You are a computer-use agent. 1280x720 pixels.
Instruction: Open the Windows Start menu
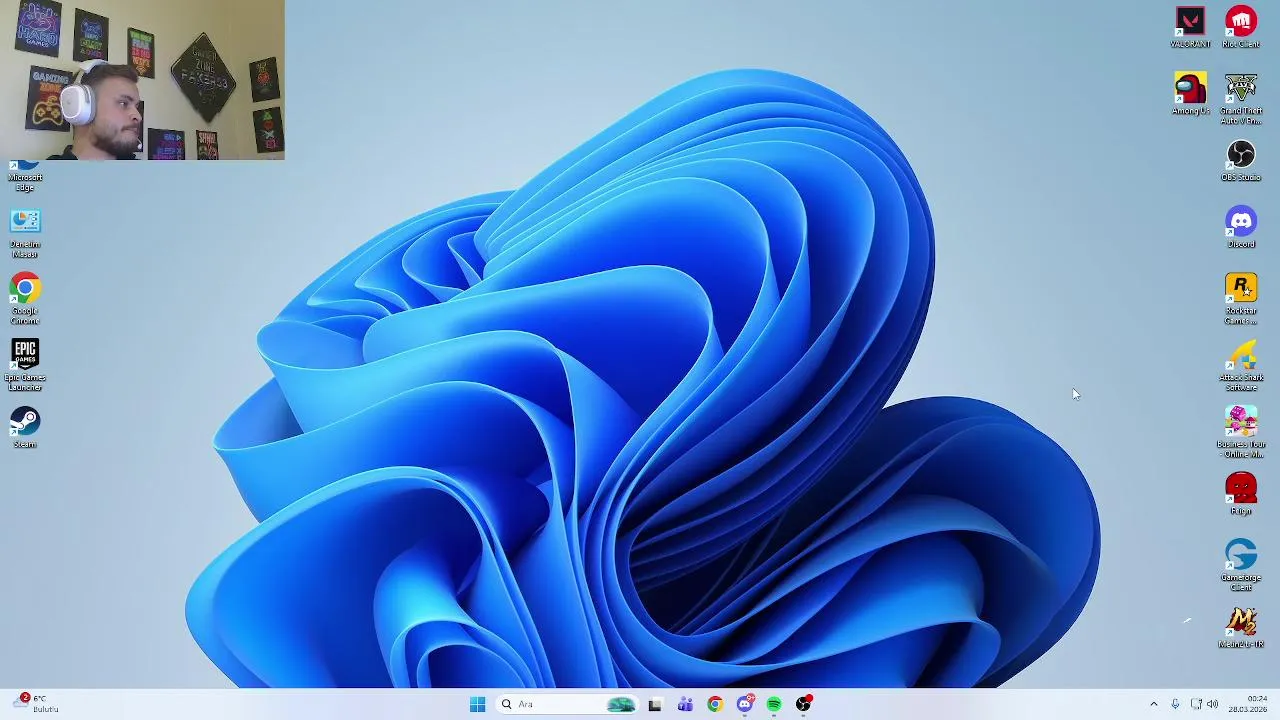pos(477,704)
